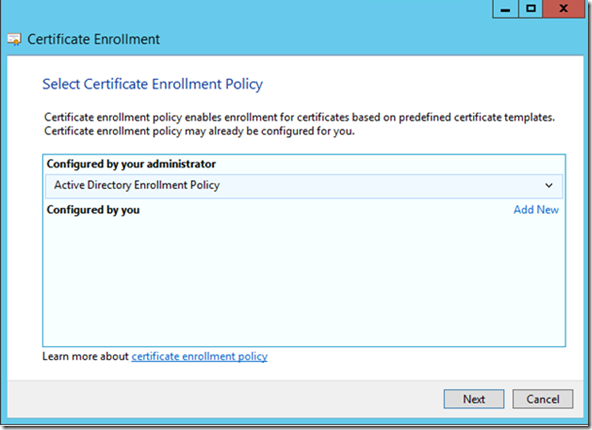Click the Certificate Enrollment window title text
This screenshot has width=592, height=430.
pos(94,39)
